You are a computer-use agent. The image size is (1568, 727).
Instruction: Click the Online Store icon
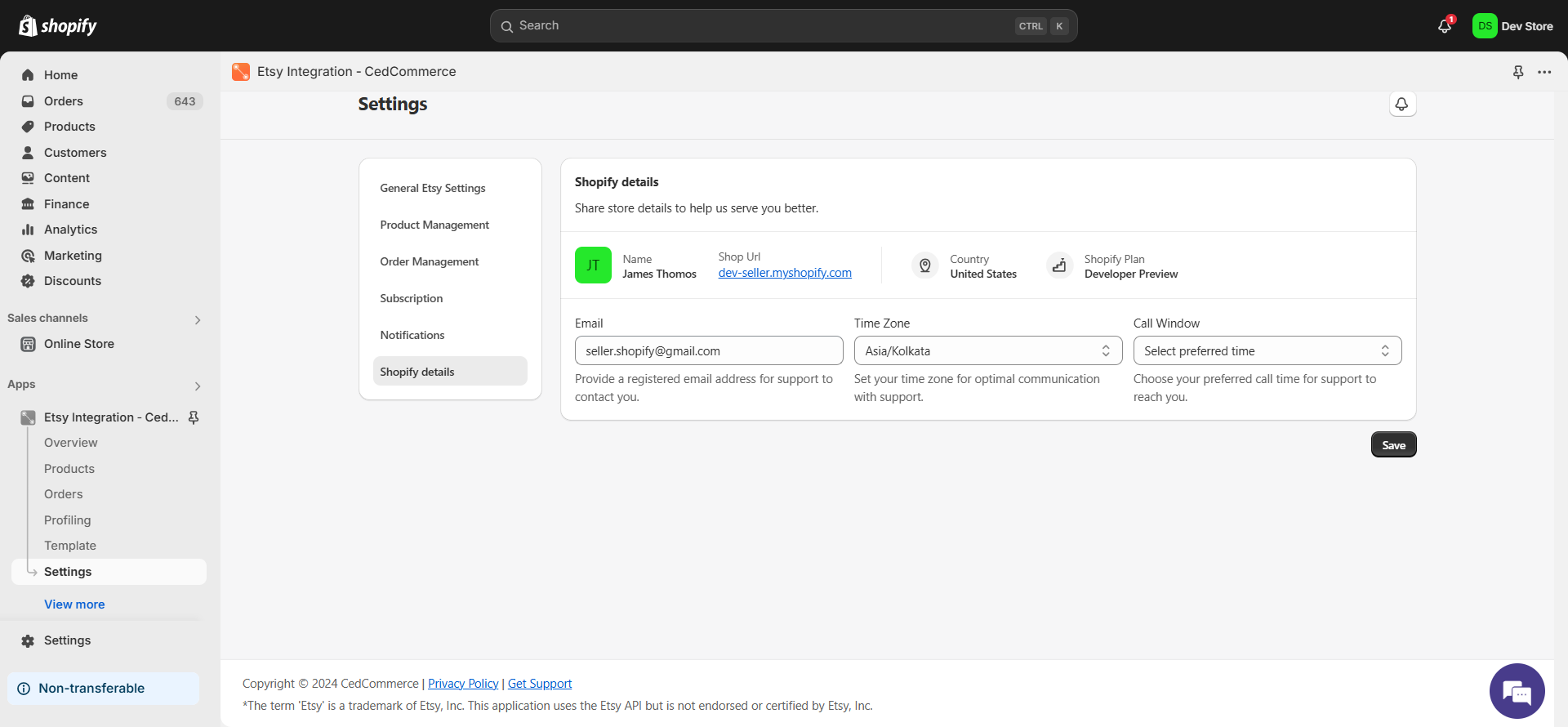tap(28, 344)
